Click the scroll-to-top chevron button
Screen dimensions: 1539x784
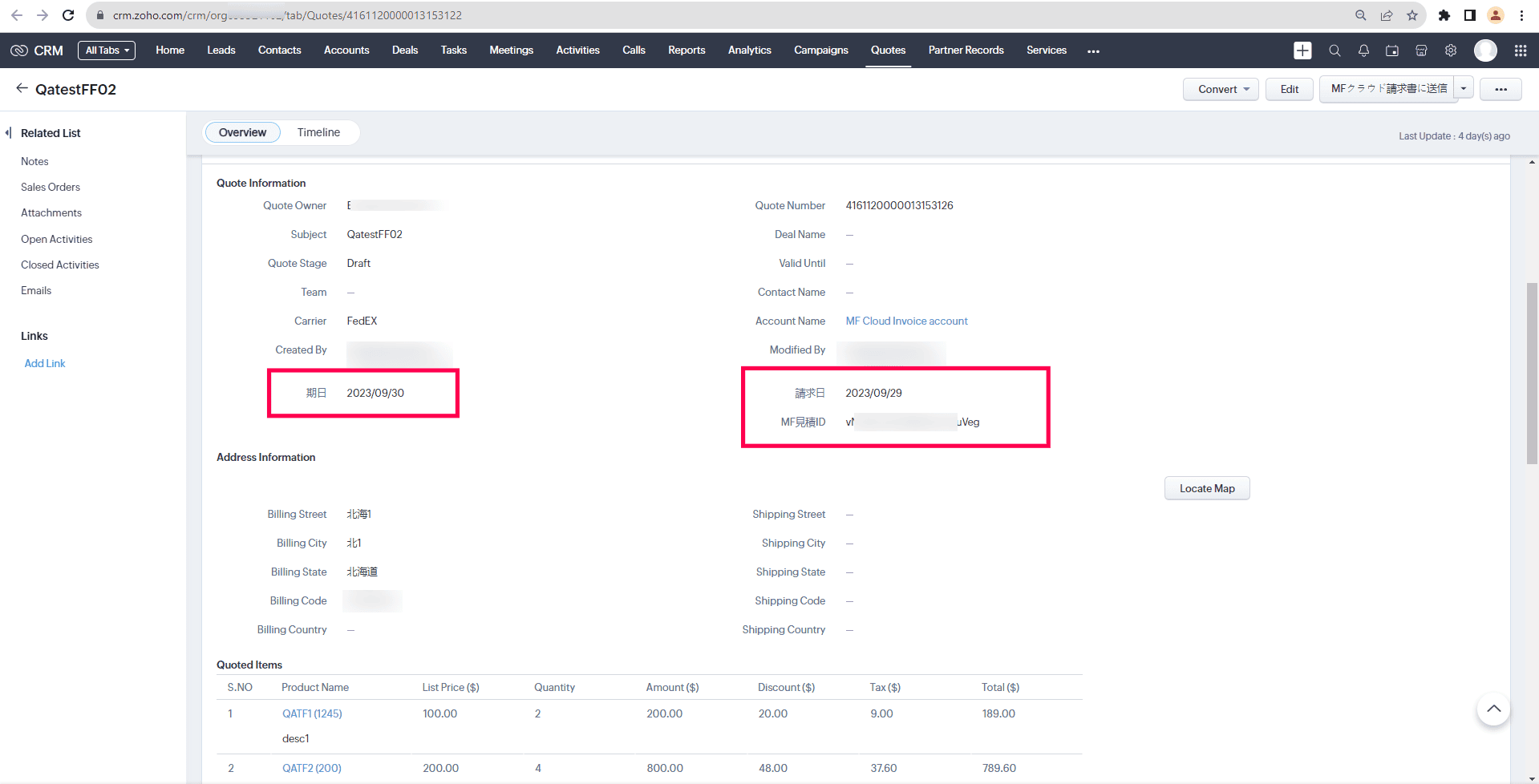tap(1493, 709)
